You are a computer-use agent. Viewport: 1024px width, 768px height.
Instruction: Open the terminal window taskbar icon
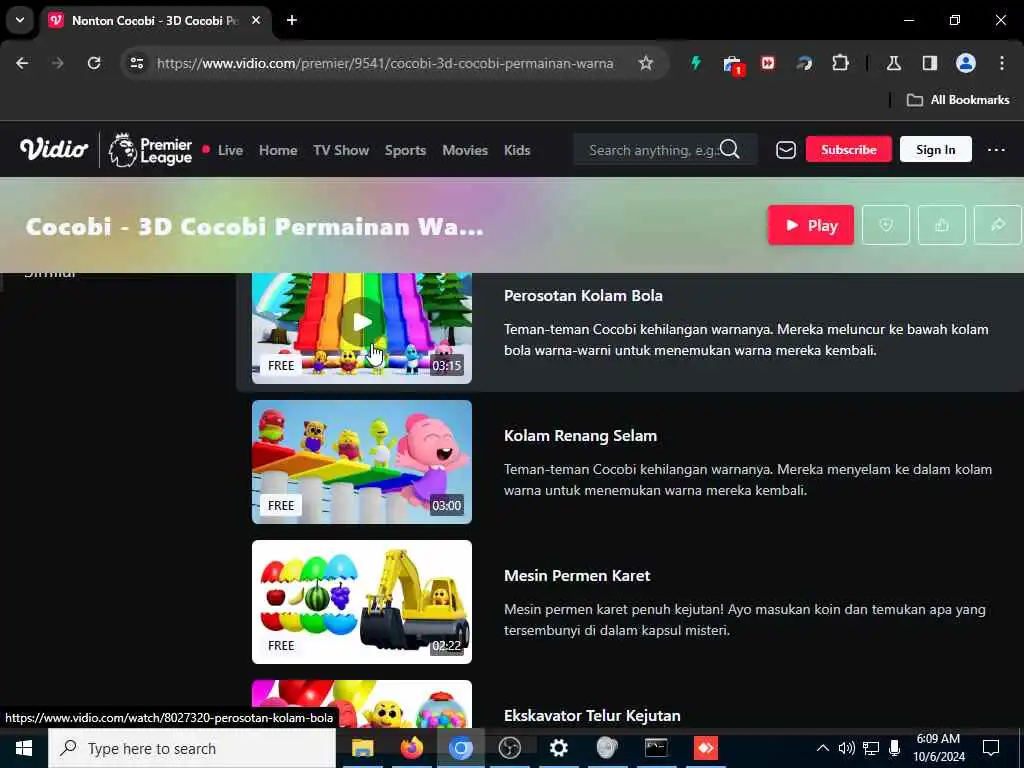click(x=656, y=748)
